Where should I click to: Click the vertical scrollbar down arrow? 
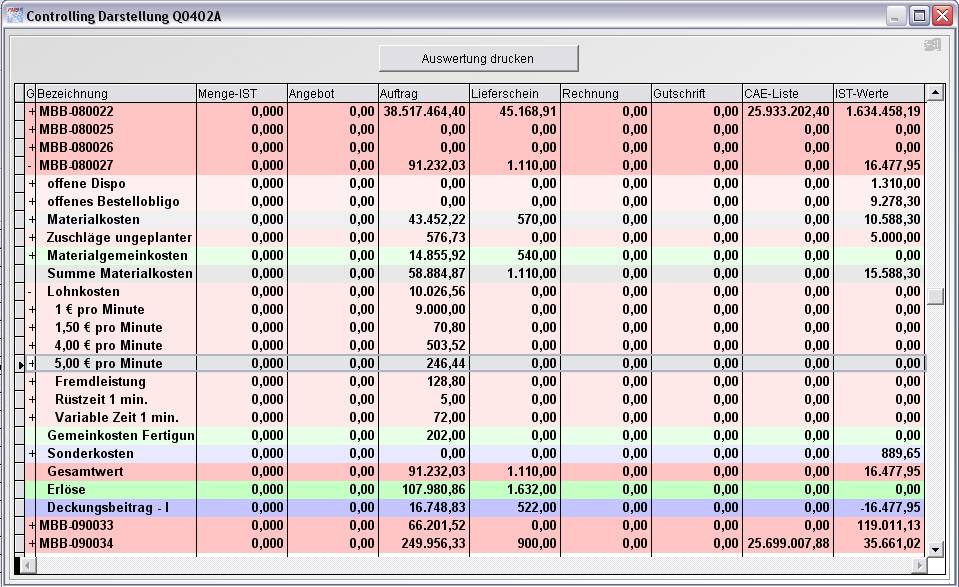(x=935, y=548)
